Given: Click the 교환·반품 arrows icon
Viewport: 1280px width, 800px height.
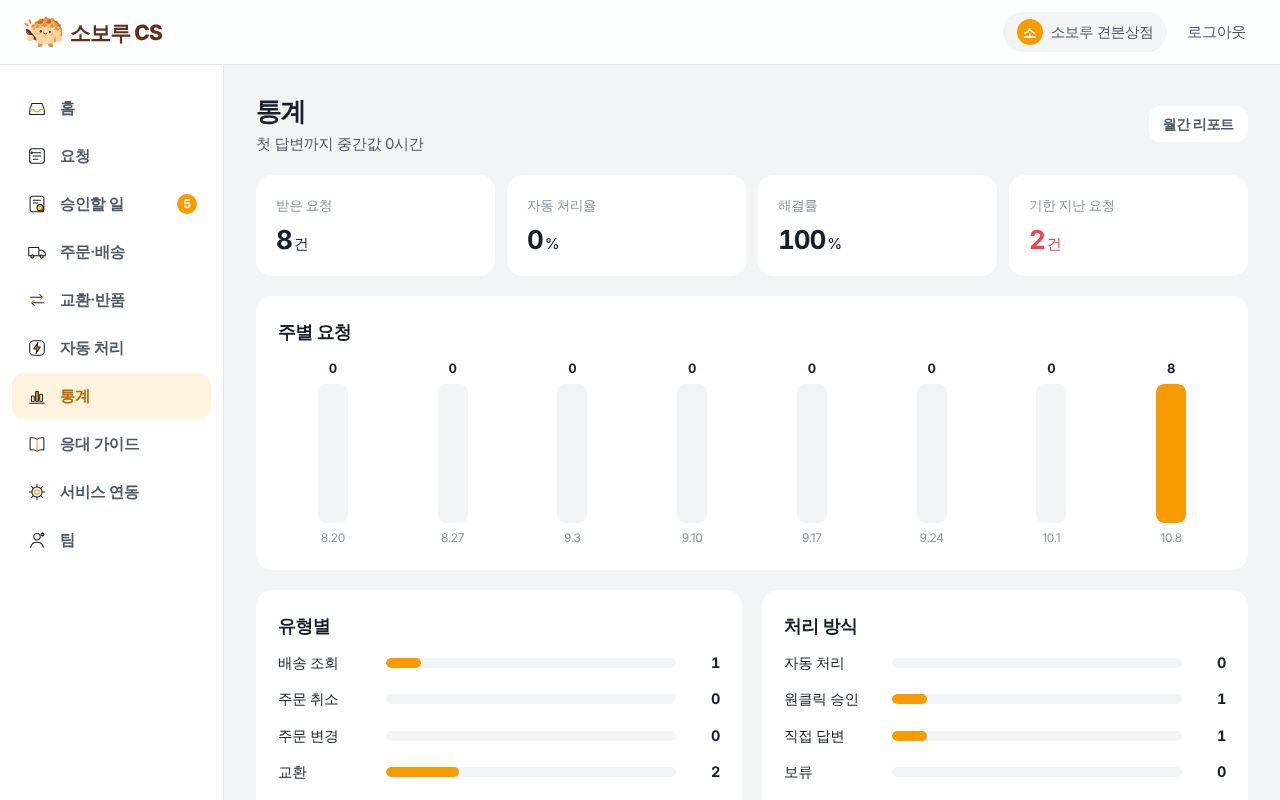Looking at the screenshot, I should point(37,300).
